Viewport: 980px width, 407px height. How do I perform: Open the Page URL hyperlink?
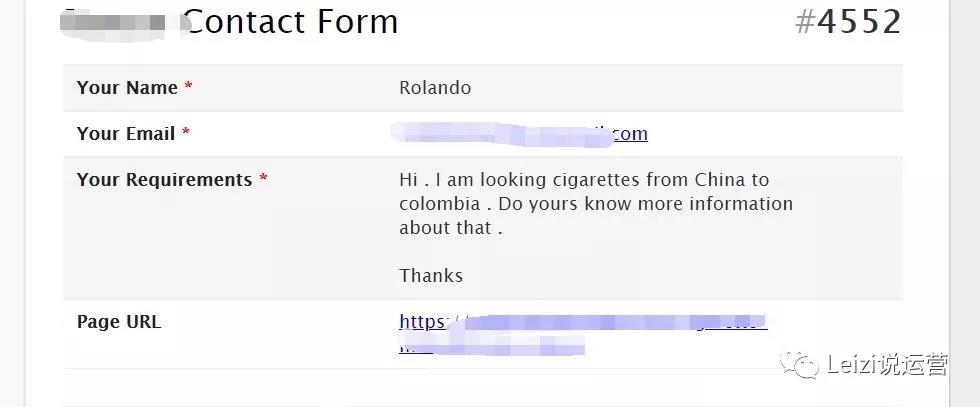coord(582,333)
